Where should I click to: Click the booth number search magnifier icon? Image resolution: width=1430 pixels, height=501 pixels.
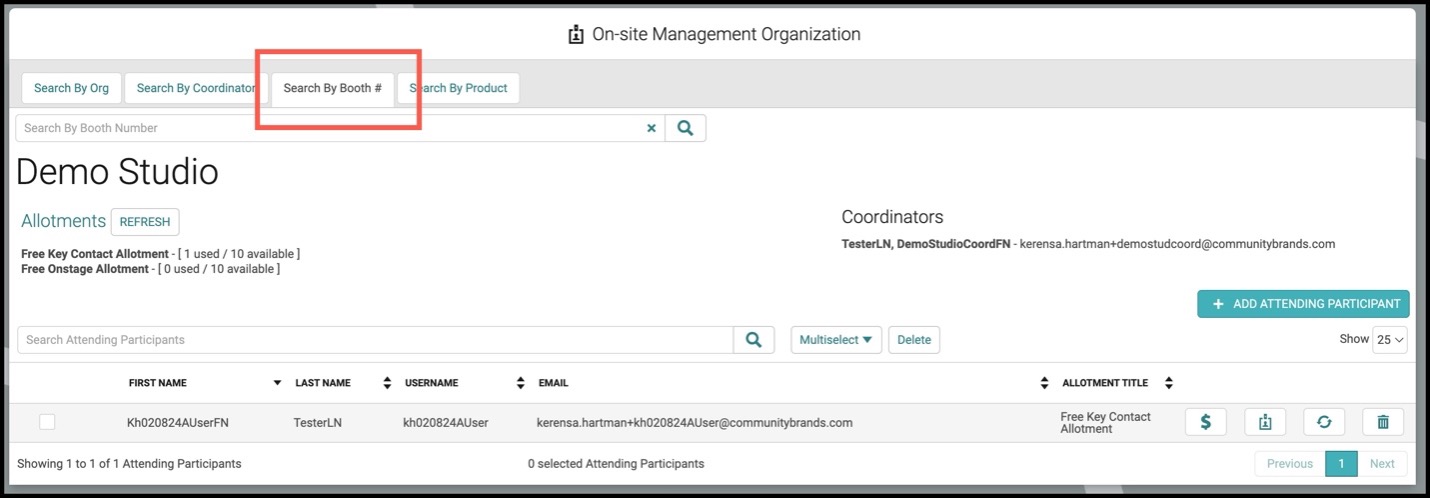[685, 128]
